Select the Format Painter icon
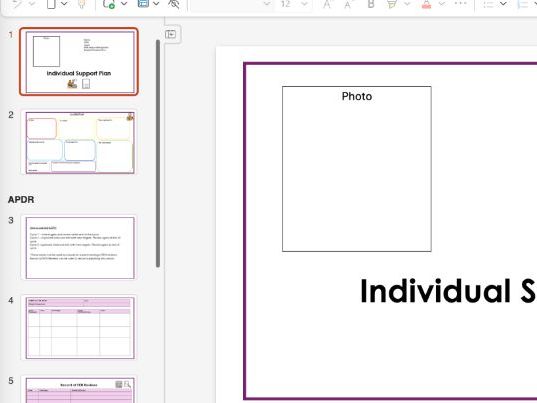 (x=82, y=4)
